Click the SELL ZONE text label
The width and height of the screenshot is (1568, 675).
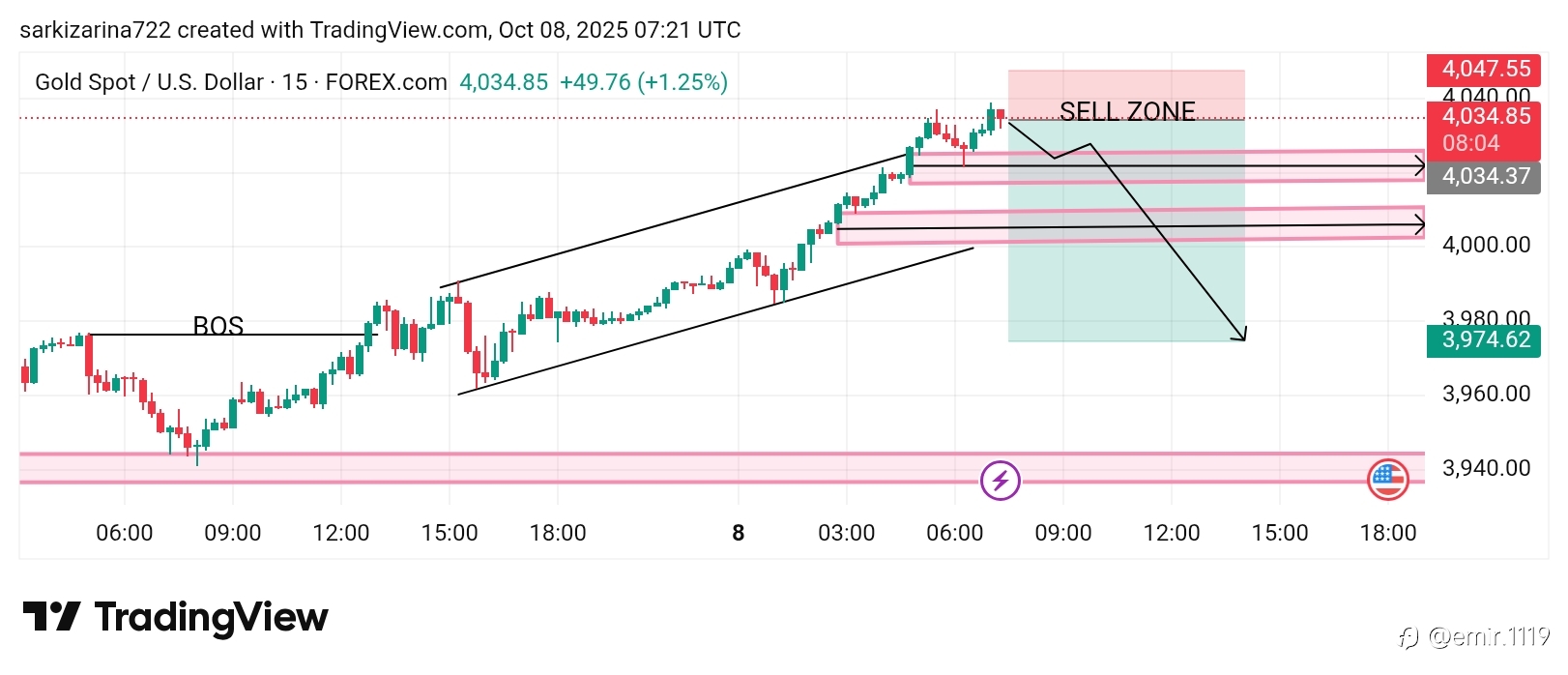tap(1127, 111)
